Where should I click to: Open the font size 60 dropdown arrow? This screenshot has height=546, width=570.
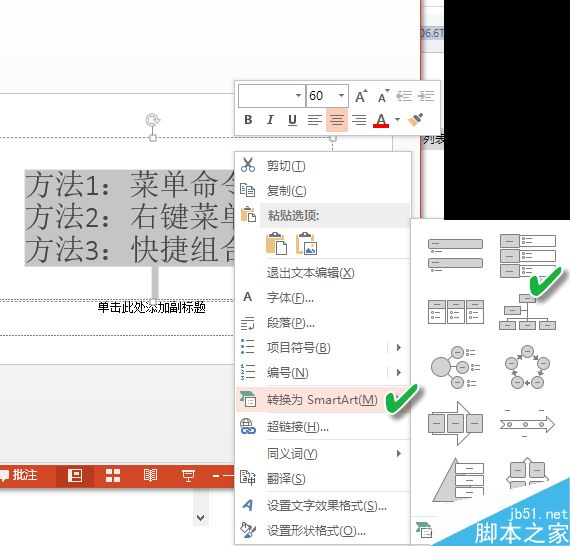341,96
